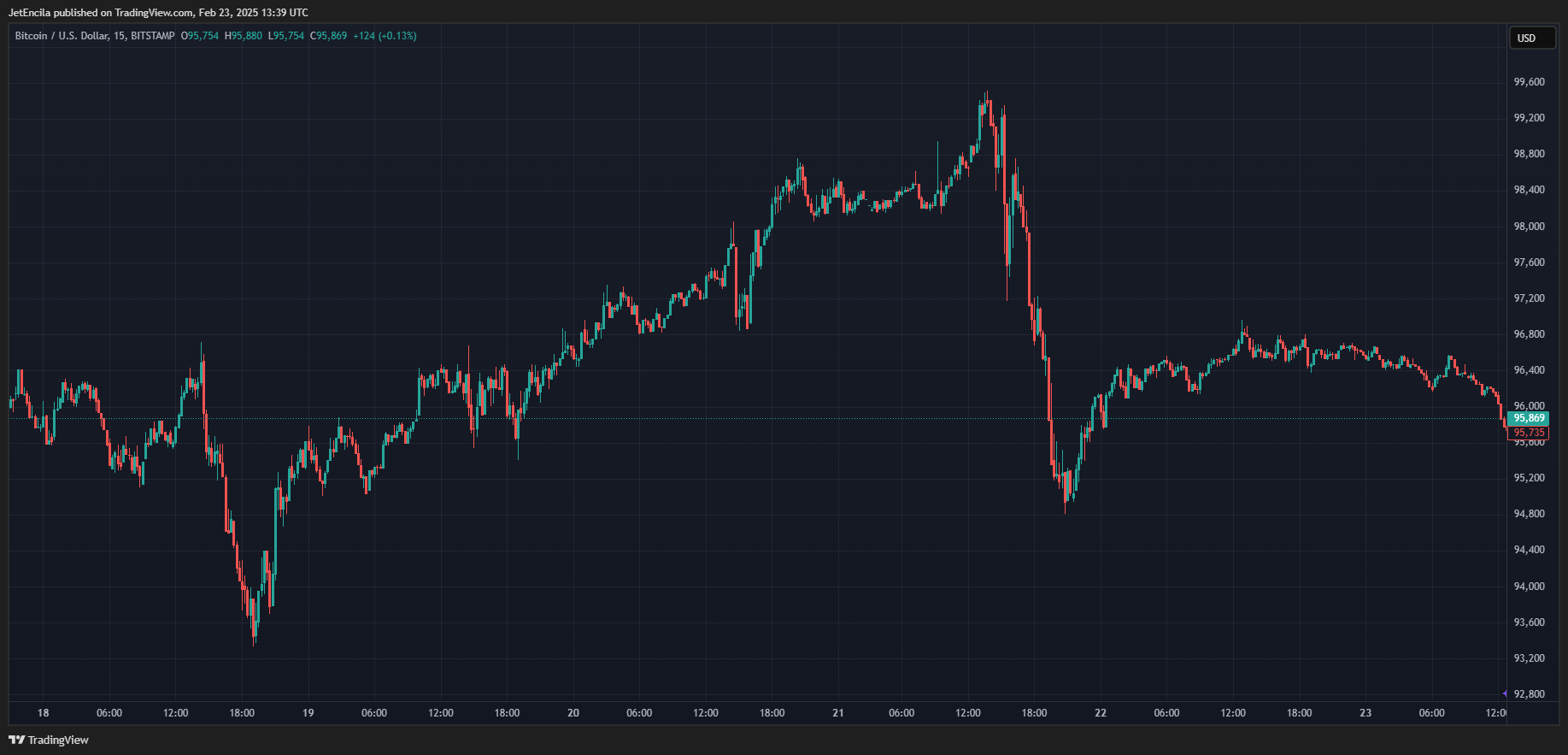Click the TradingView logo in bottom corner
Screen dimensions: 1568x755
(49, 740)
